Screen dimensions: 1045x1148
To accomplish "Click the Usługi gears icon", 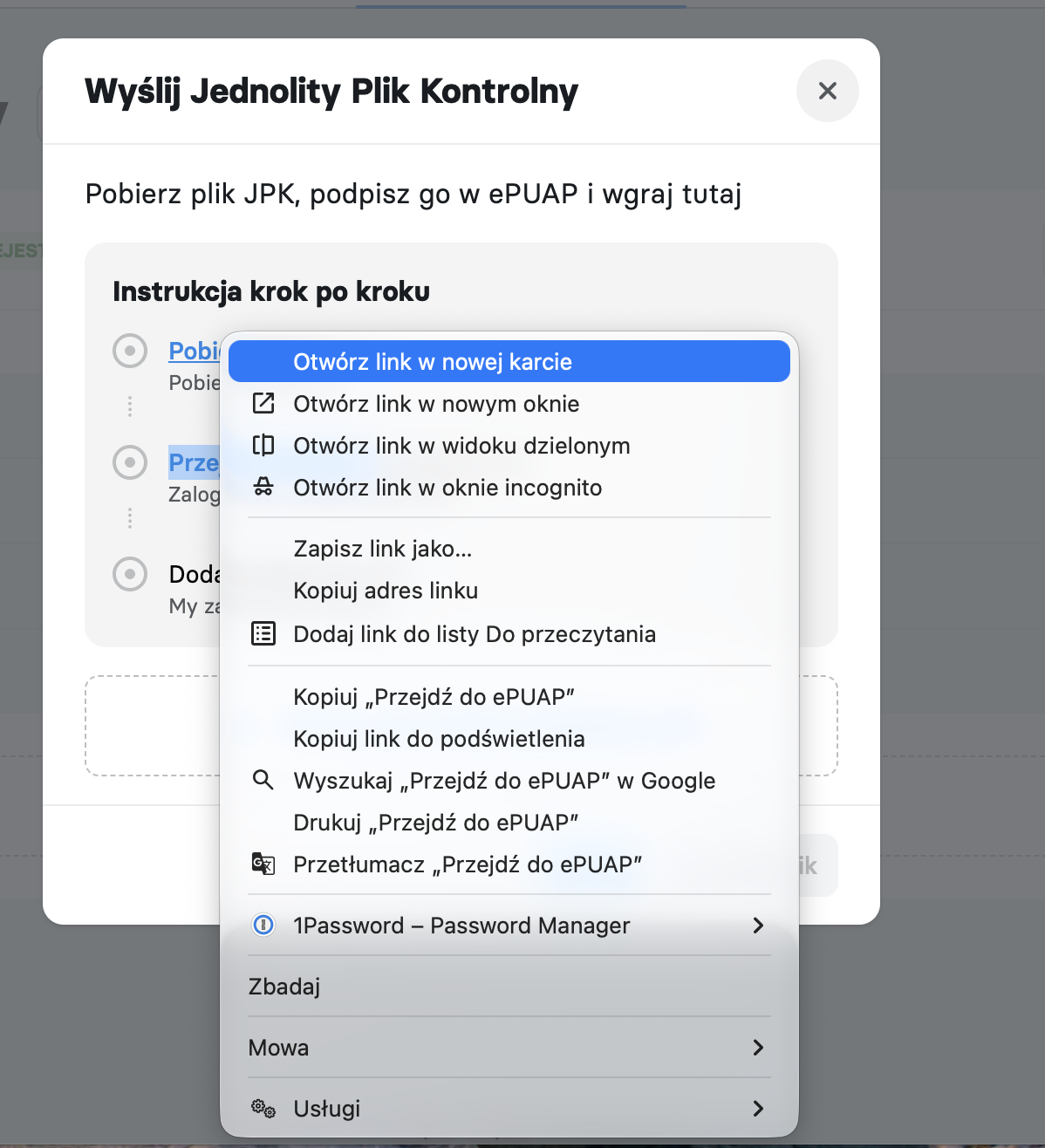I will pos(263,1109).
